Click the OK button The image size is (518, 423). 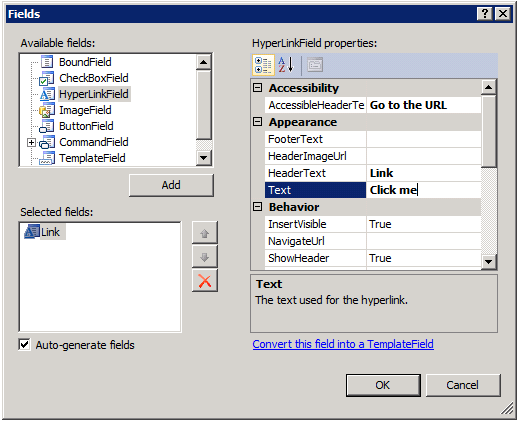(x=383, y=385)
